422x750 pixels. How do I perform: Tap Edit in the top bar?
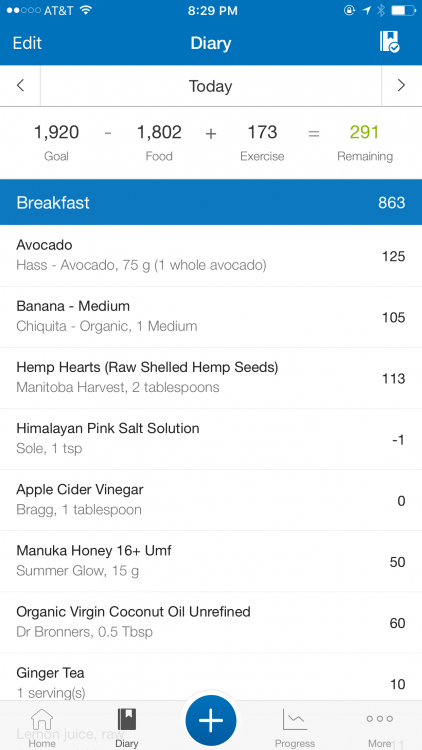(x=27, y=43)
